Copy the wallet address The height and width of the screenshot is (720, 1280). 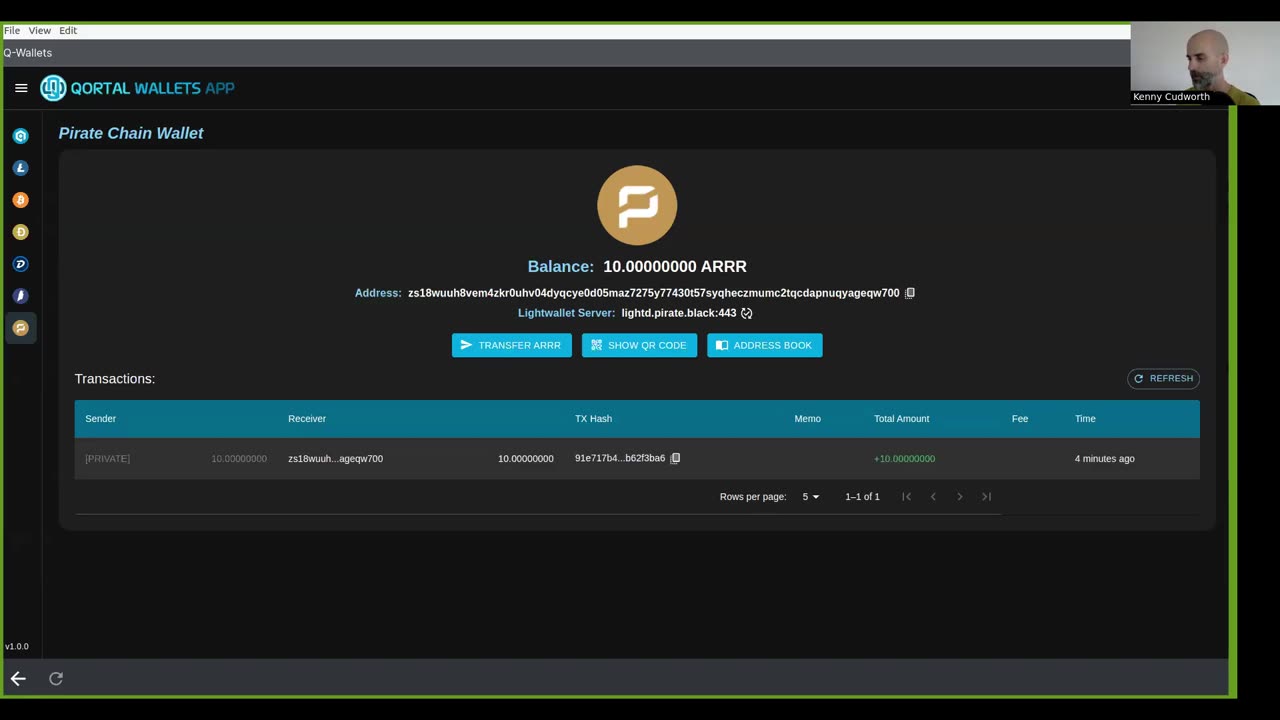pyautogui.click(x=910, y=293)
